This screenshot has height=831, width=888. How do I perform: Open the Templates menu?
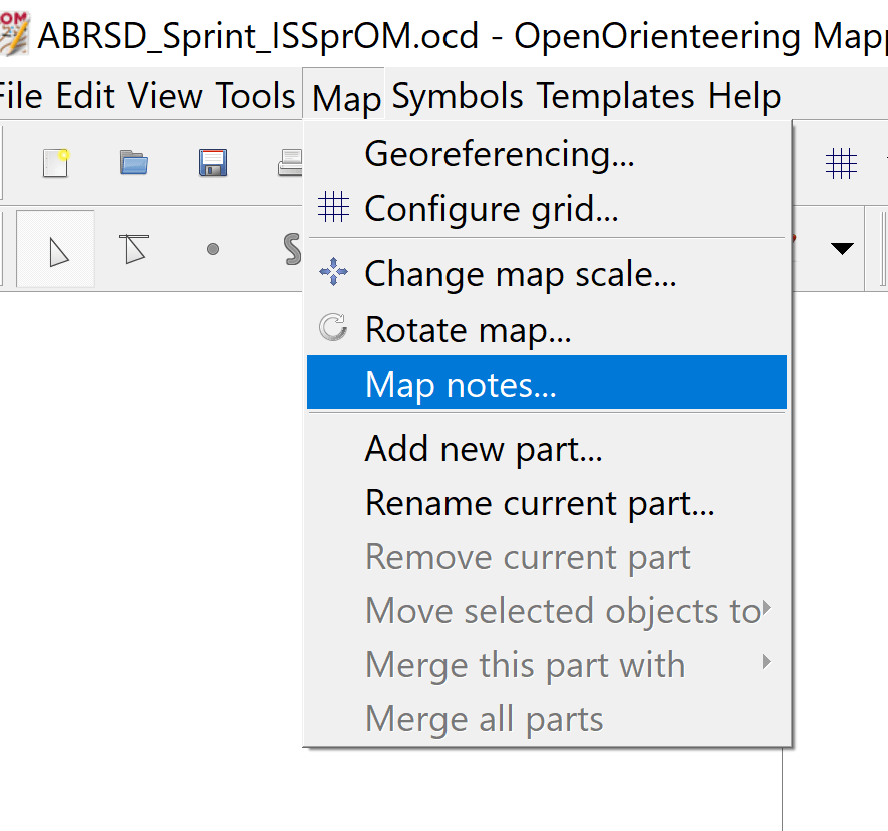pos(615,95)
